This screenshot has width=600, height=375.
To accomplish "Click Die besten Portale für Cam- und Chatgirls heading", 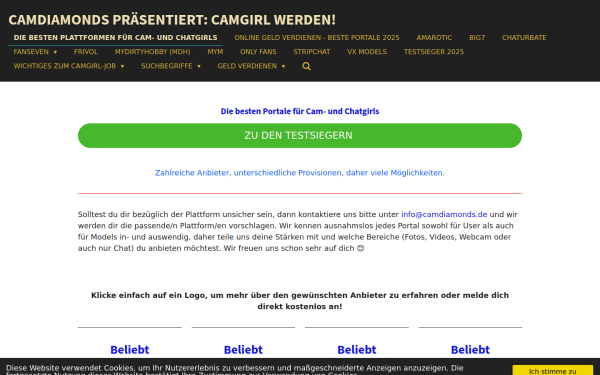I will (300, 111).
